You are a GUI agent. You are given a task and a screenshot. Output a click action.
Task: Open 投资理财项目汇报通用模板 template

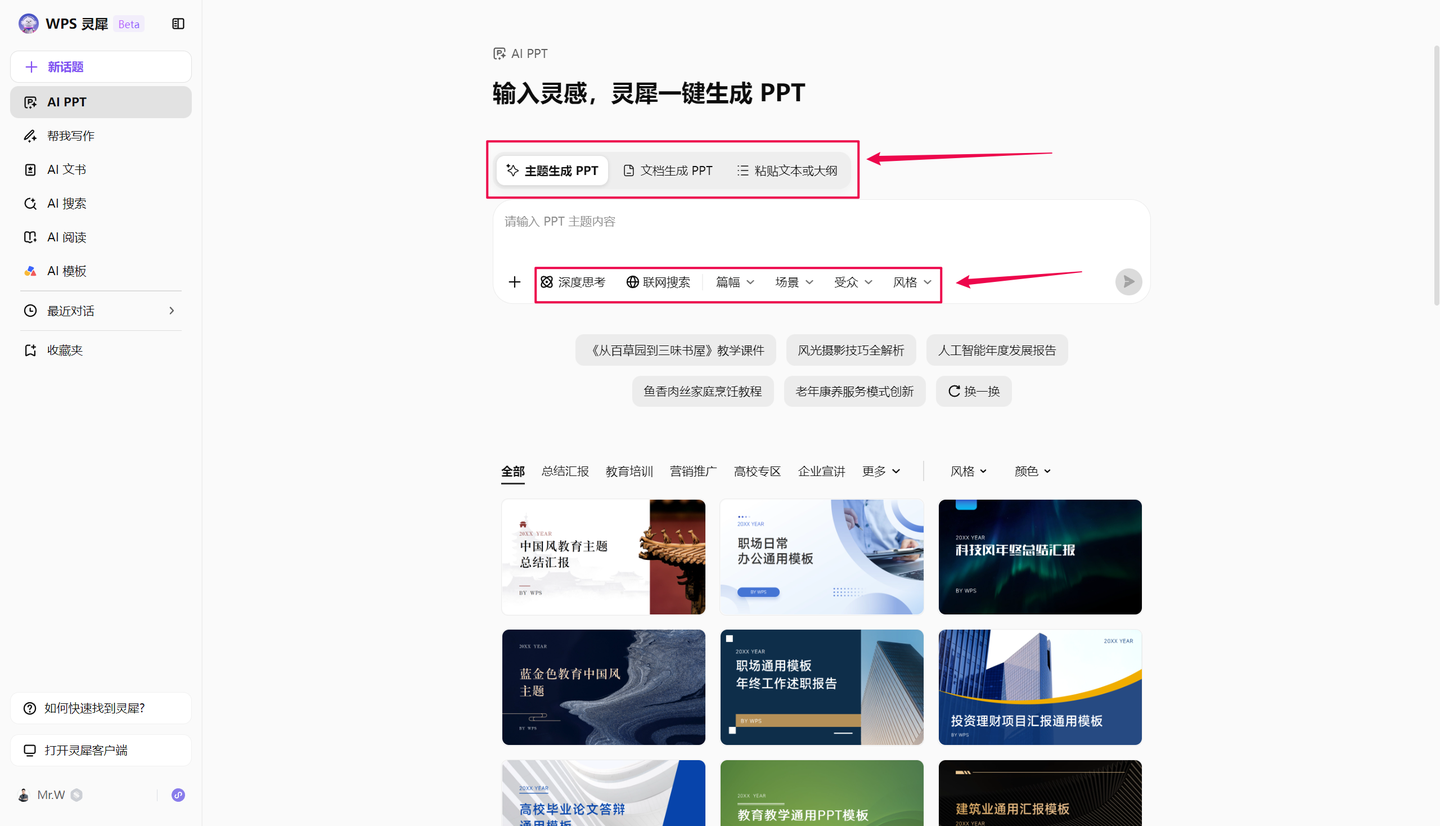pyautogui.click(x=1040, y=687)
